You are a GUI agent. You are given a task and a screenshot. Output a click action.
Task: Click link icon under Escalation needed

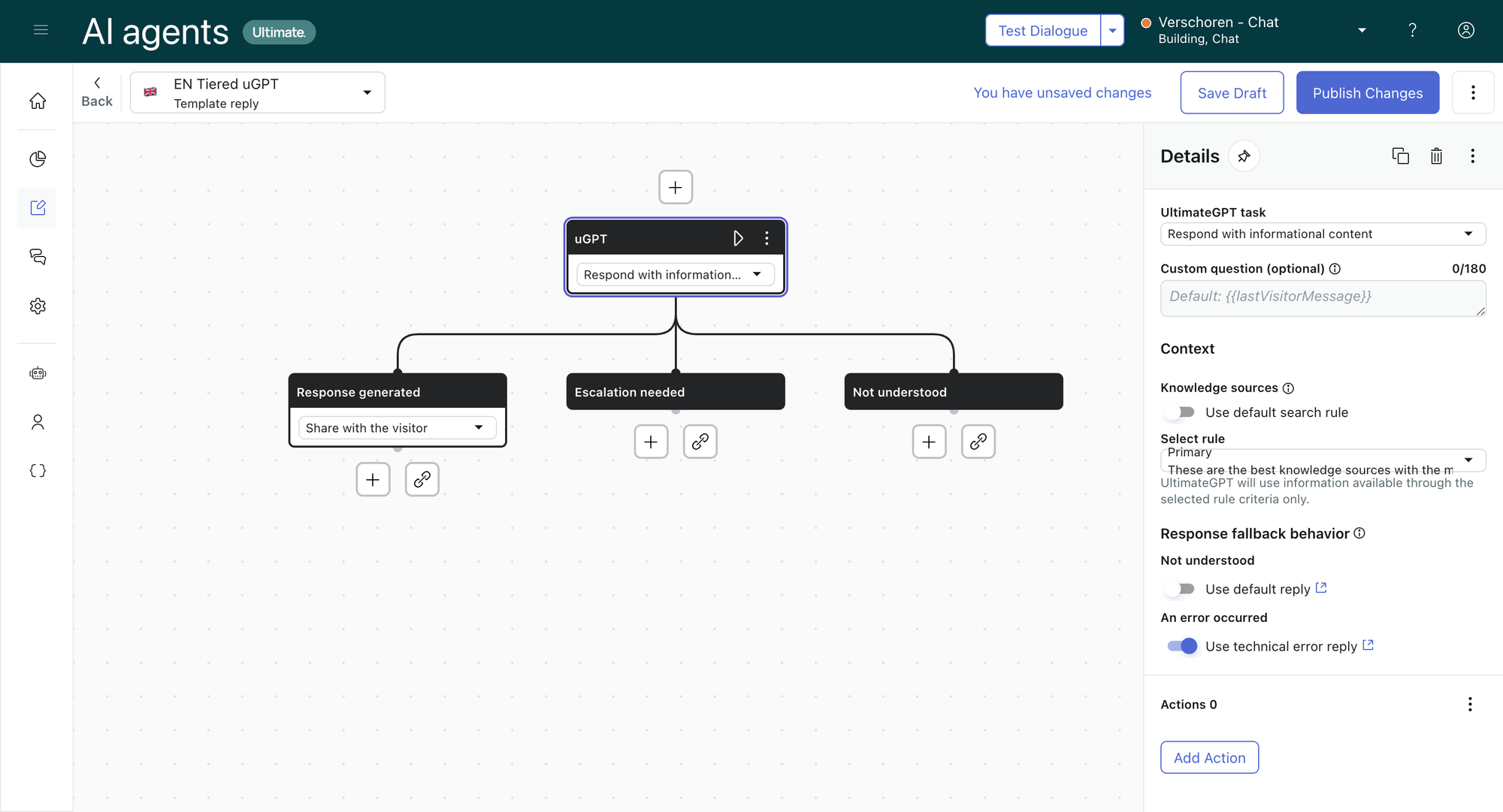tap(700, 442)
